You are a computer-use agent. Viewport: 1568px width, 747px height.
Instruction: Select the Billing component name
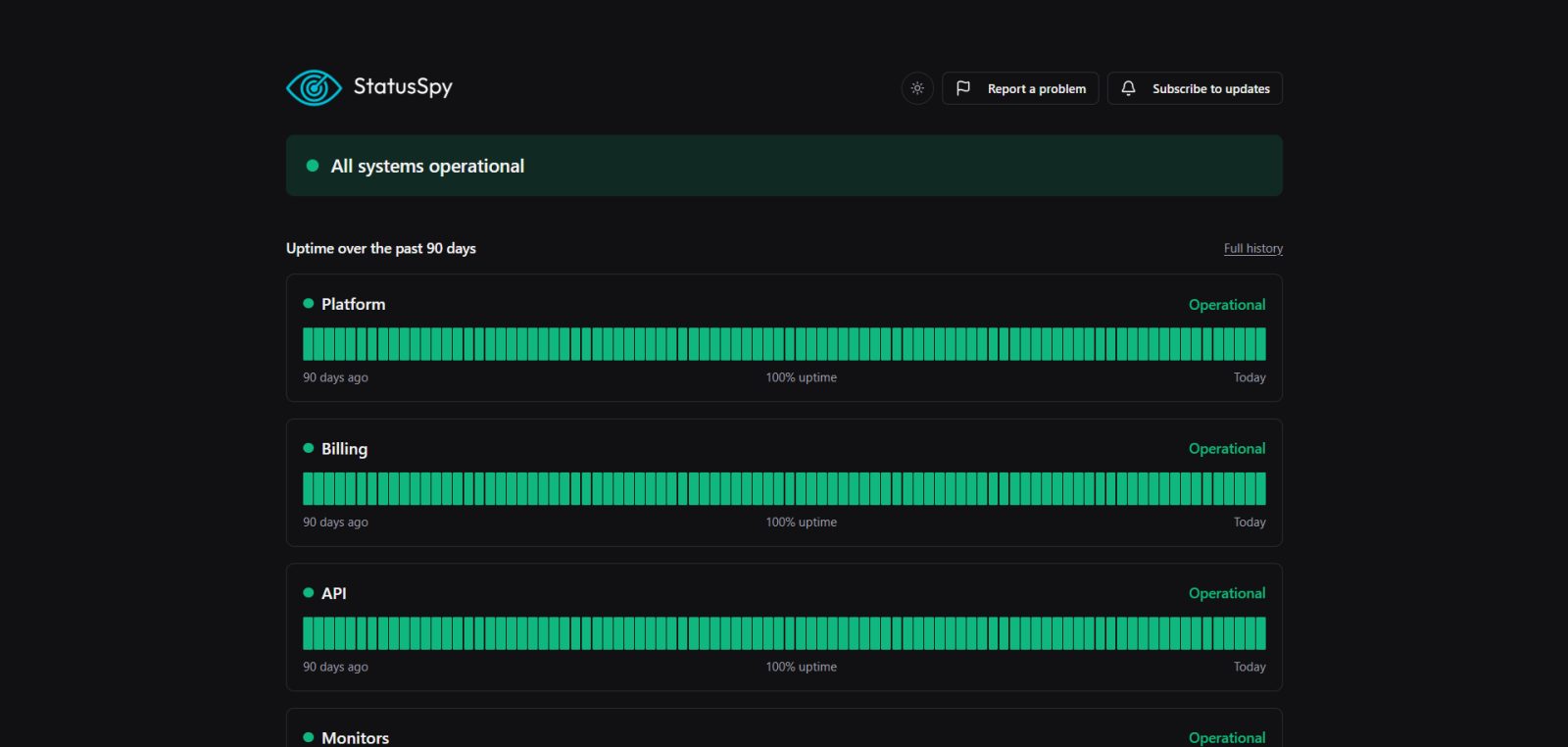[x=345, y=449]
